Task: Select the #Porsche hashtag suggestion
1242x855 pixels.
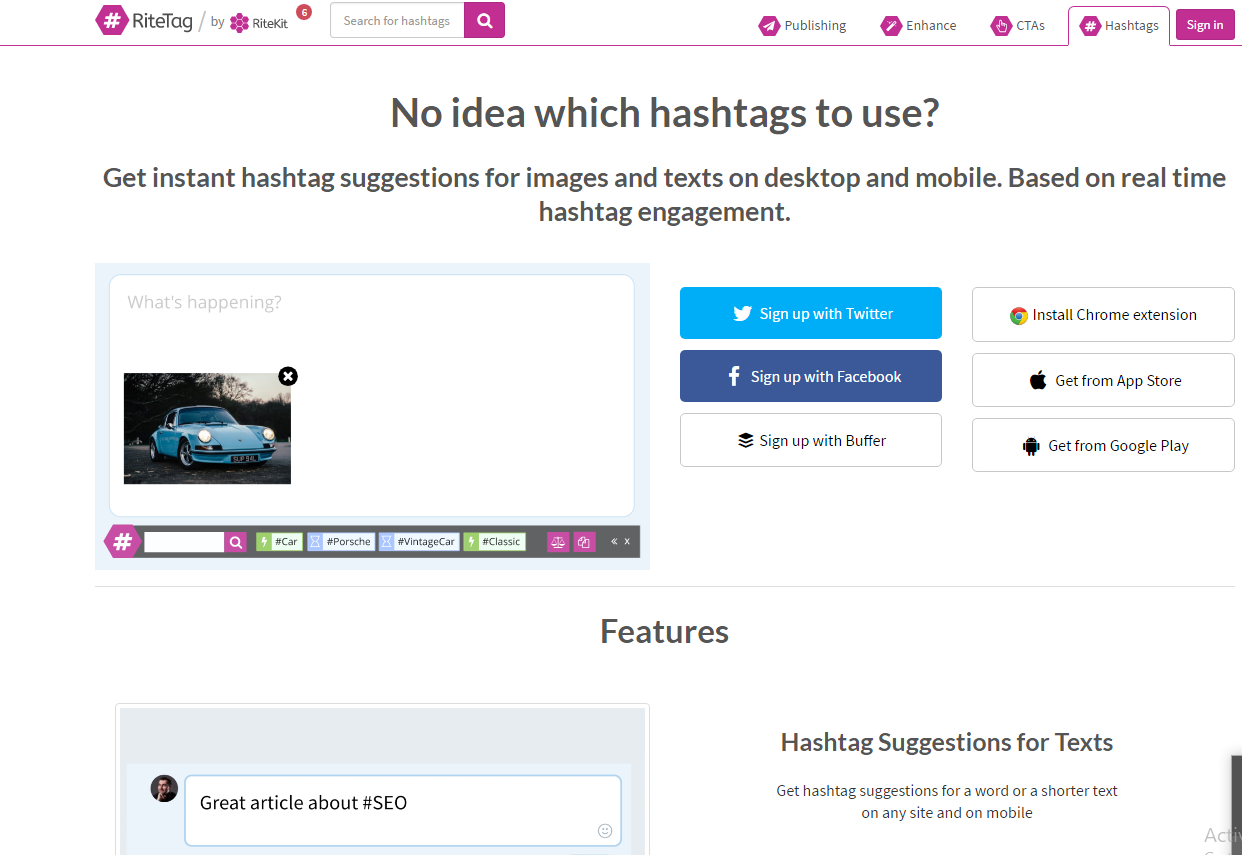Action: coord(340,542)
